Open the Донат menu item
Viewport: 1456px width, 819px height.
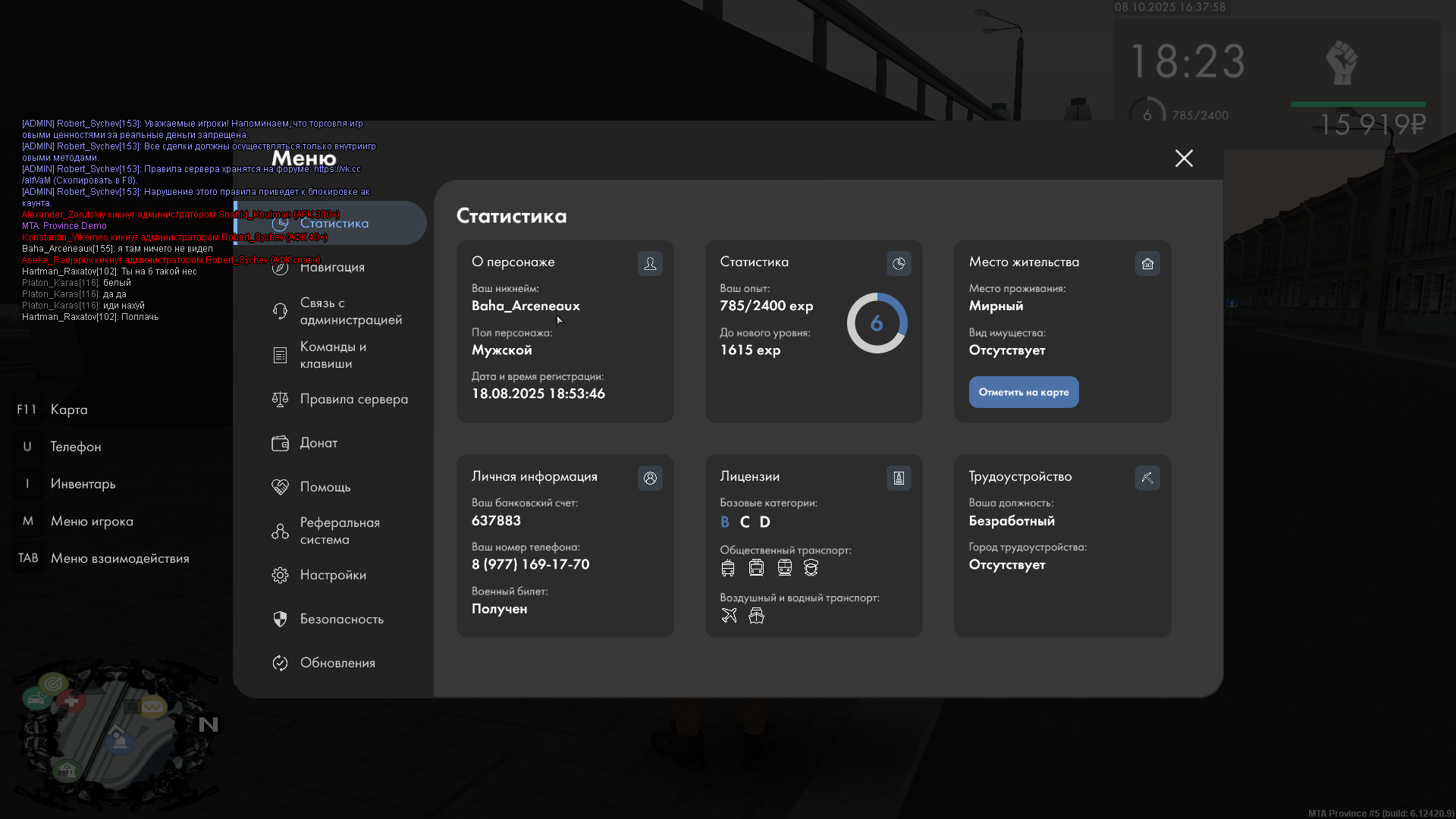tap(318, 443)
